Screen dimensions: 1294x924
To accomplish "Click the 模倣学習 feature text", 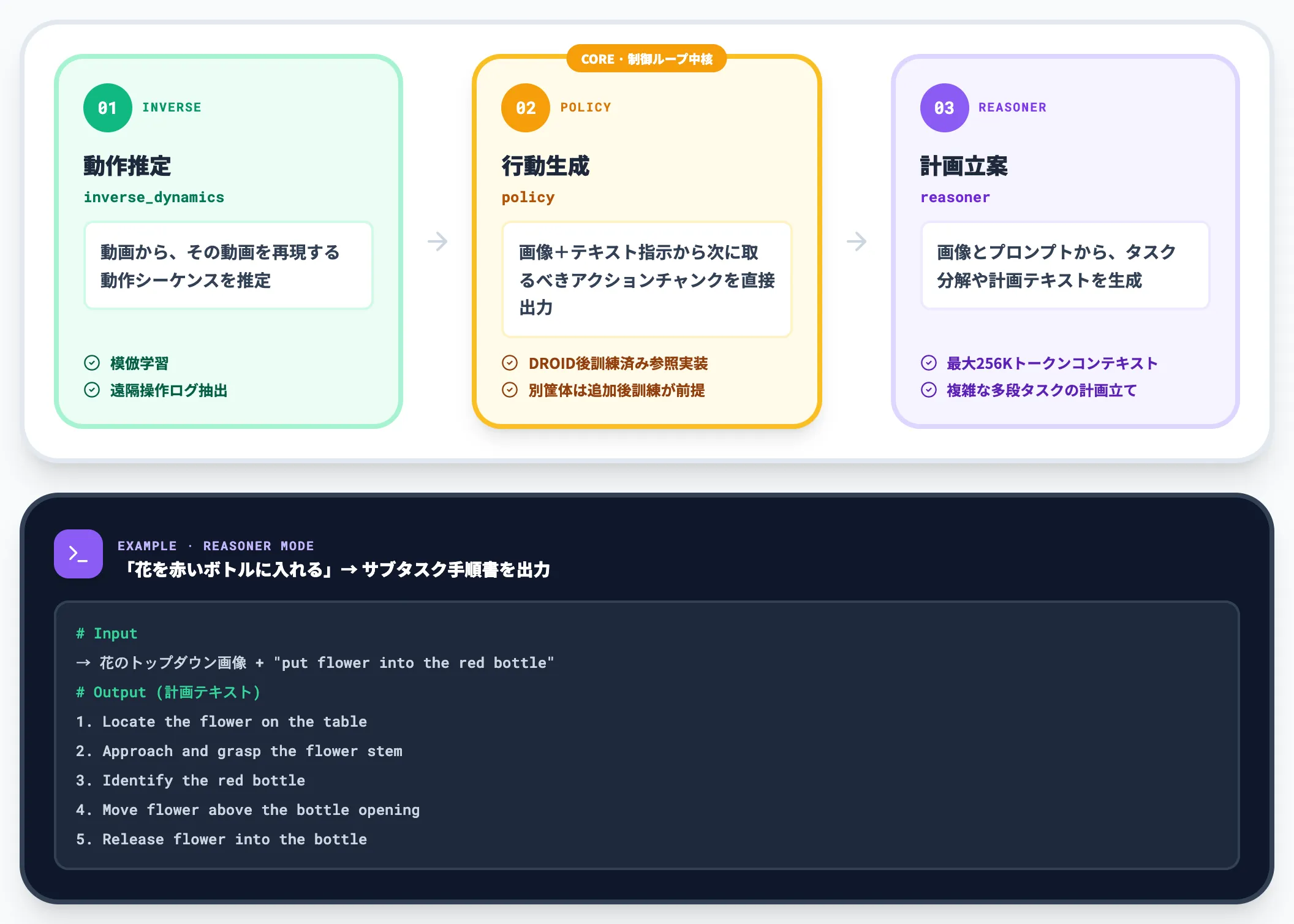I will (x=139, y=363).
